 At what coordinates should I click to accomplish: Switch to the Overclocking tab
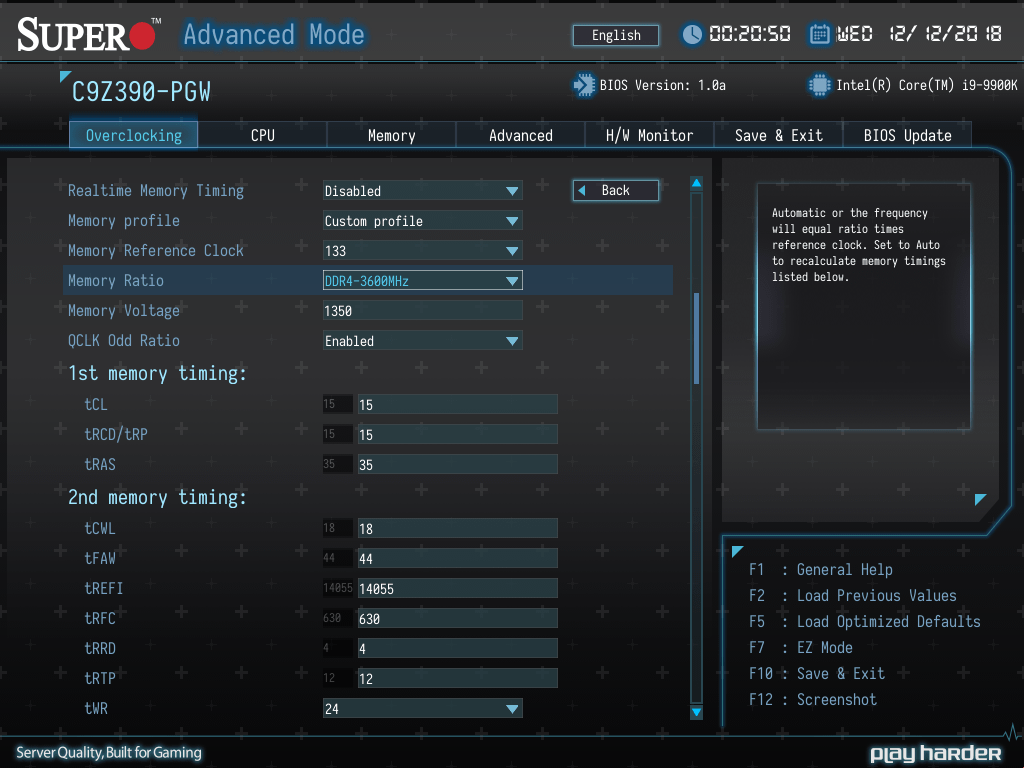134,135
